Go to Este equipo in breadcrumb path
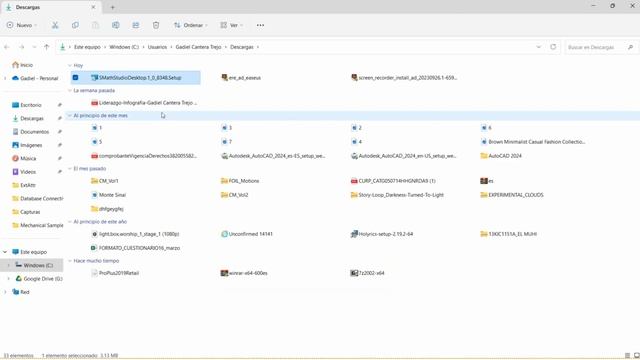640x360 pixels. tap(87, 47)
